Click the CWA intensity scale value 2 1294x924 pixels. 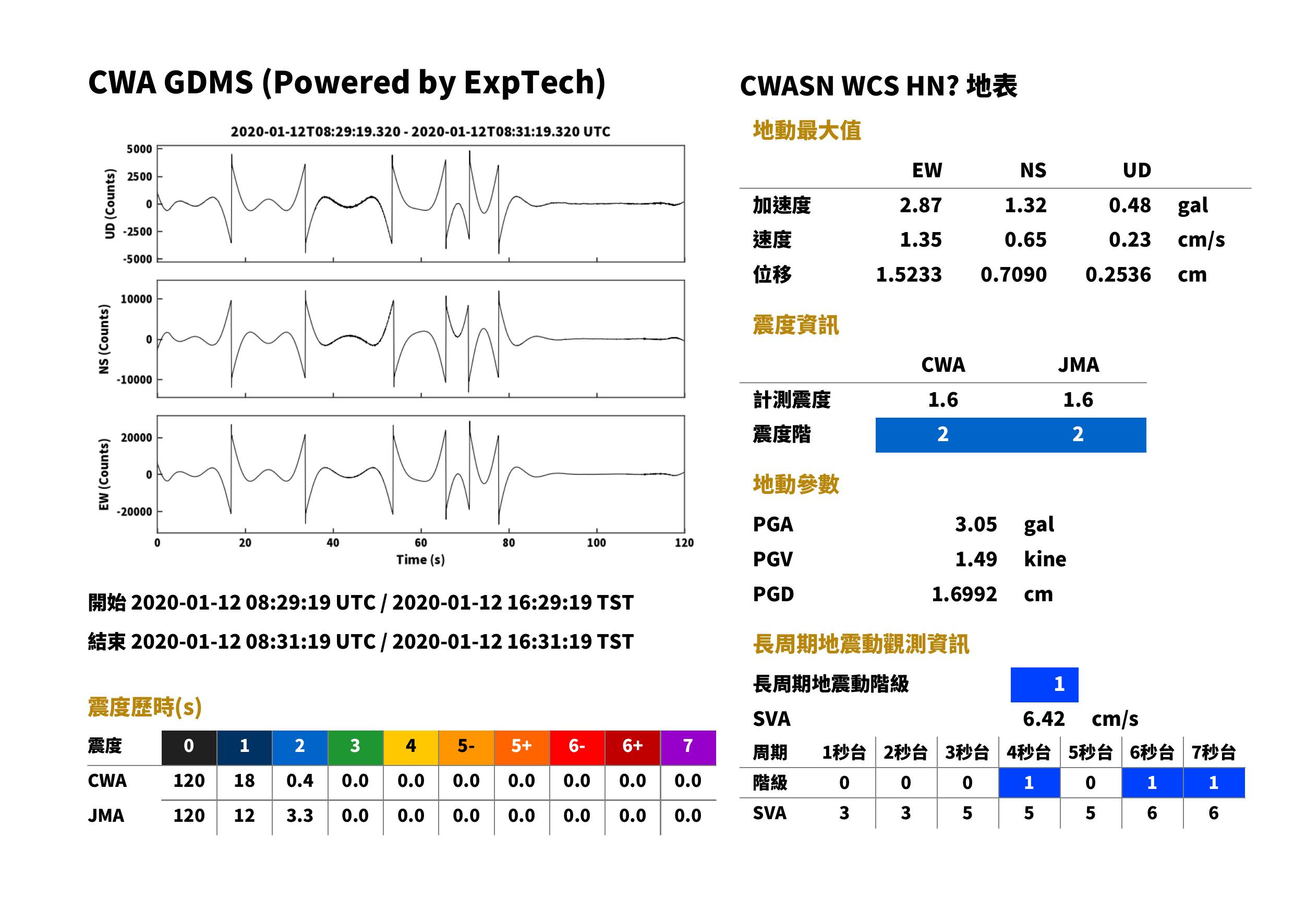943,435
